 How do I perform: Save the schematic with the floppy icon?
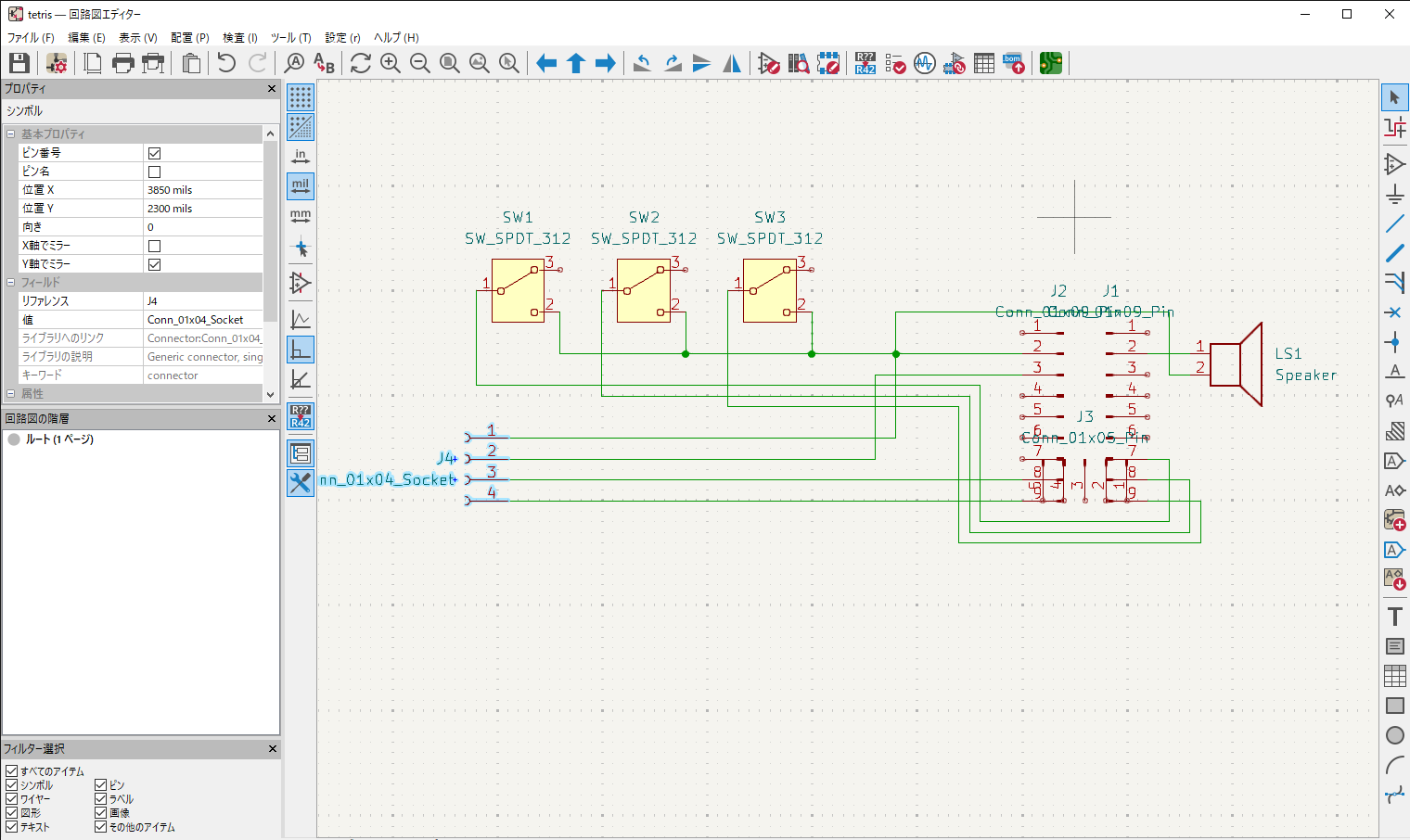click(x=19, y=63)
